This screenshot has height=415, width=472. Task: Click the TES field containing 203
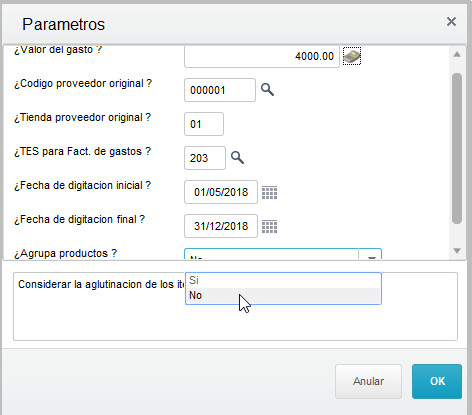pos(205,158)
